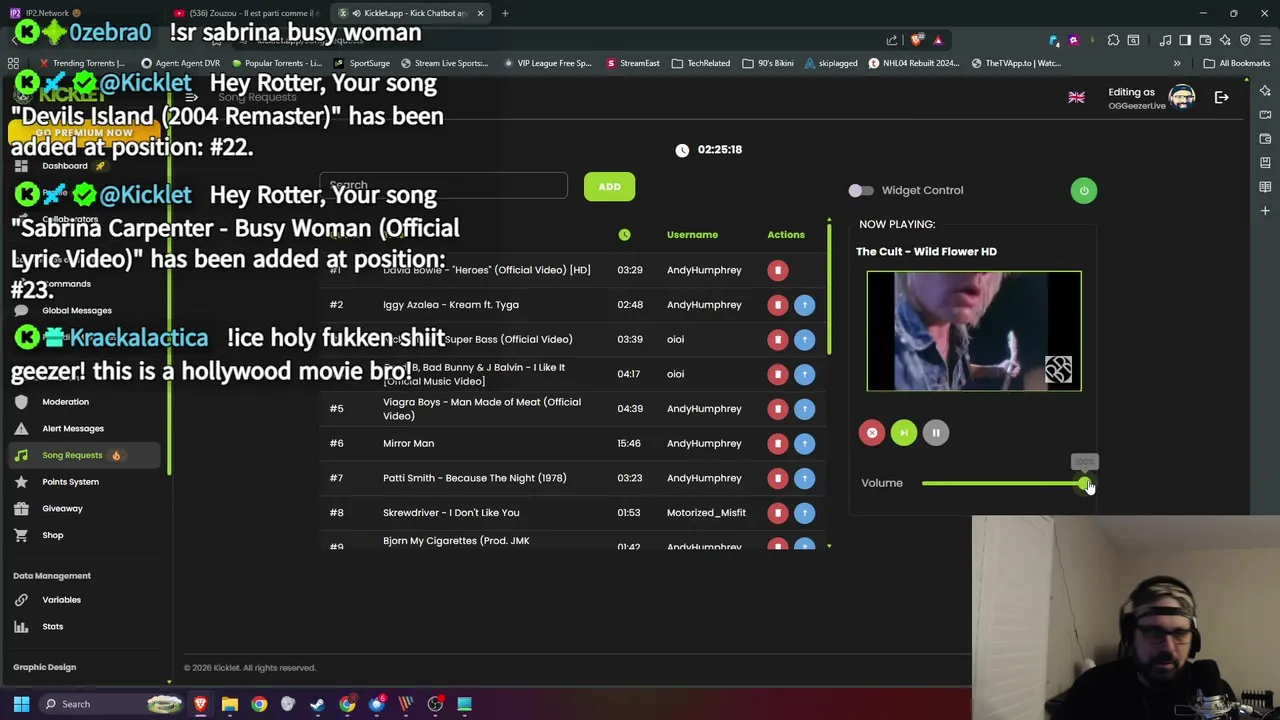
Task: Open Steam from the taskbar
Action: (317, 704)
